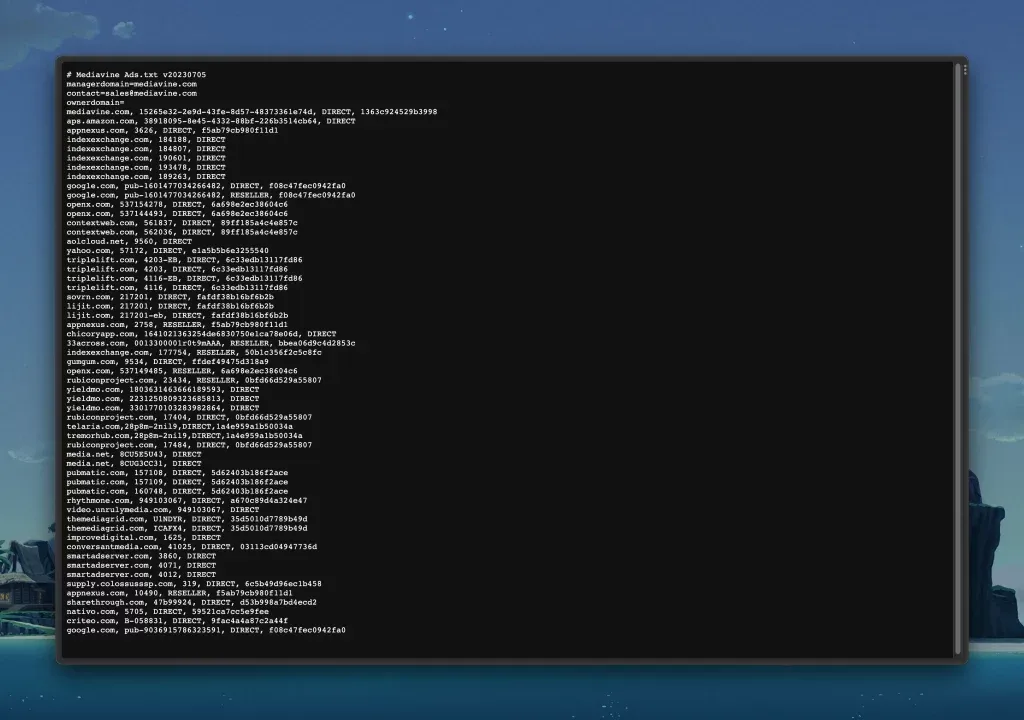1024x720 pixels.
Task: Open the three-dot window menu
Action: pyautogui.click(x=965, y=69)
